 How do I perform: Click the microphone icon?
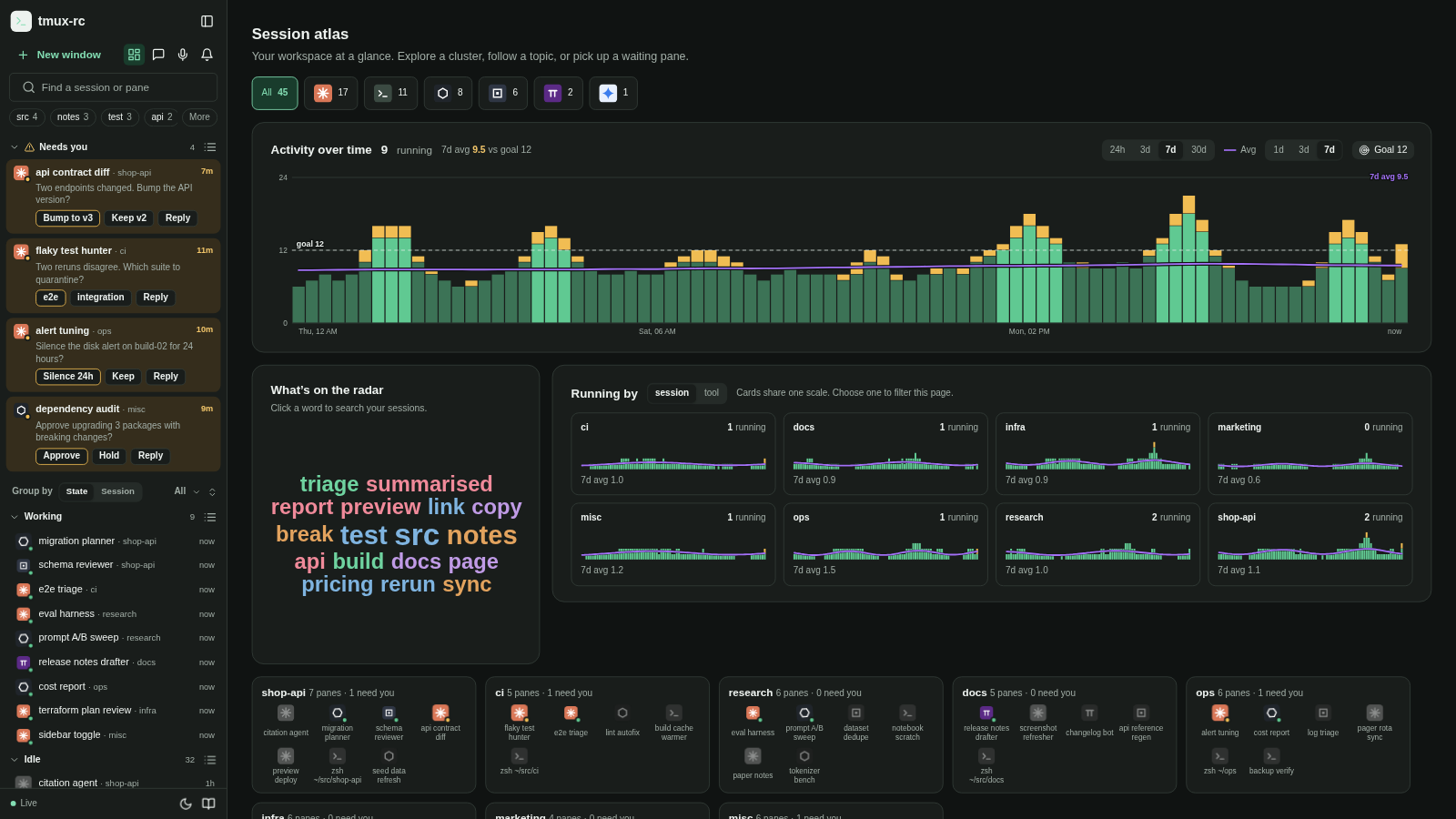point(183,55)
